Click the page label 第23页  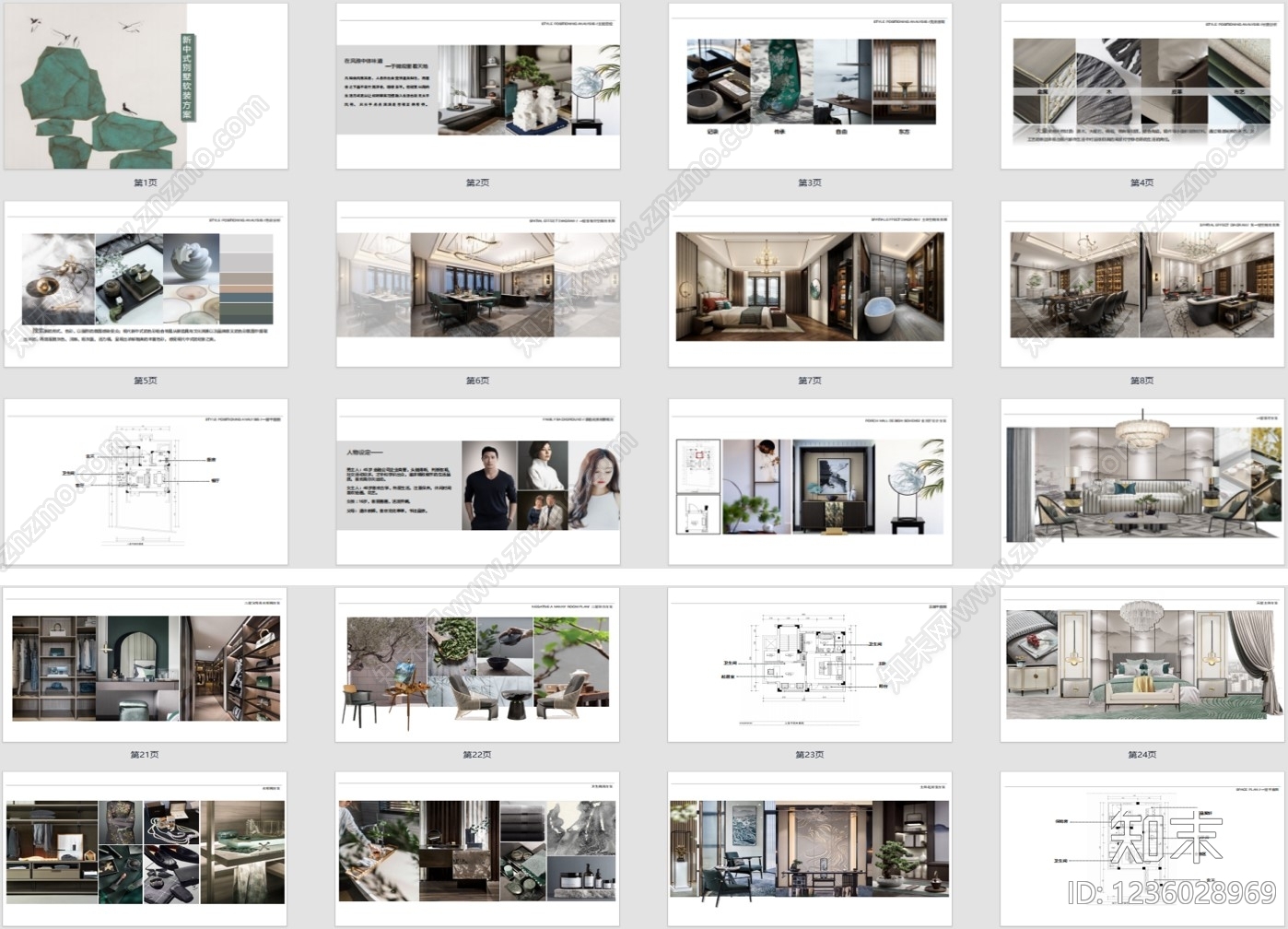[810, 754]
